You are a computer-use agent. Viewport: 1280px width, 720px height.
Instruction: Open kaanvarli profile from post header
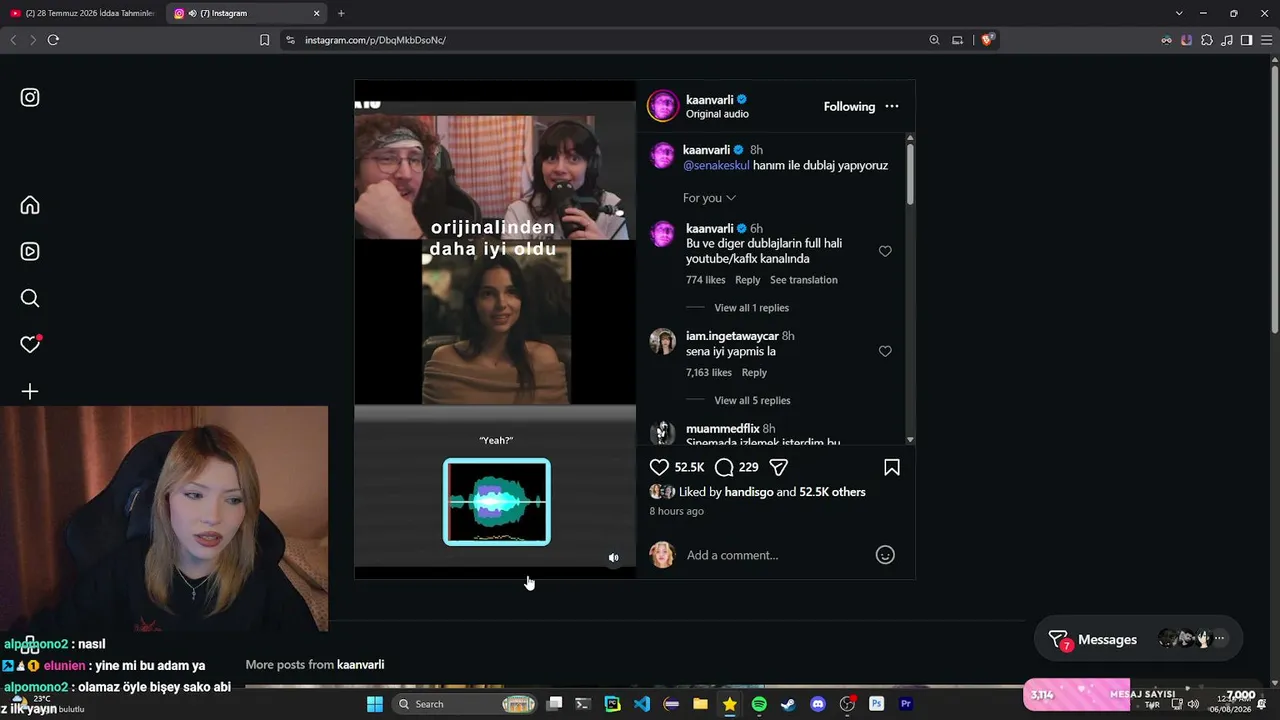pyautogui.click(x=710, y=99)
